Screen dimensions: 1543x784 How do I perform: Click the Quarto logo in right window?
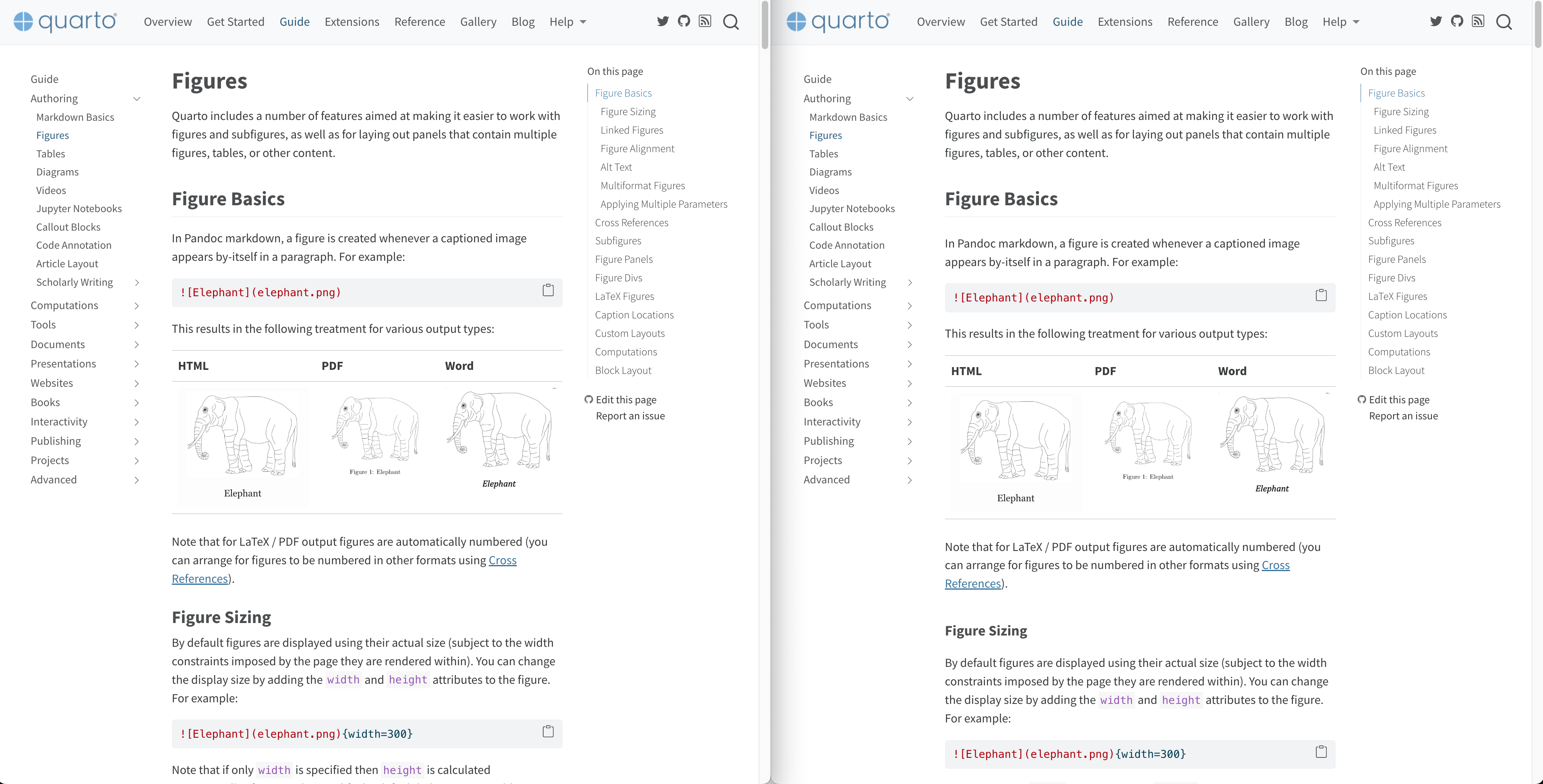[839, 22]
